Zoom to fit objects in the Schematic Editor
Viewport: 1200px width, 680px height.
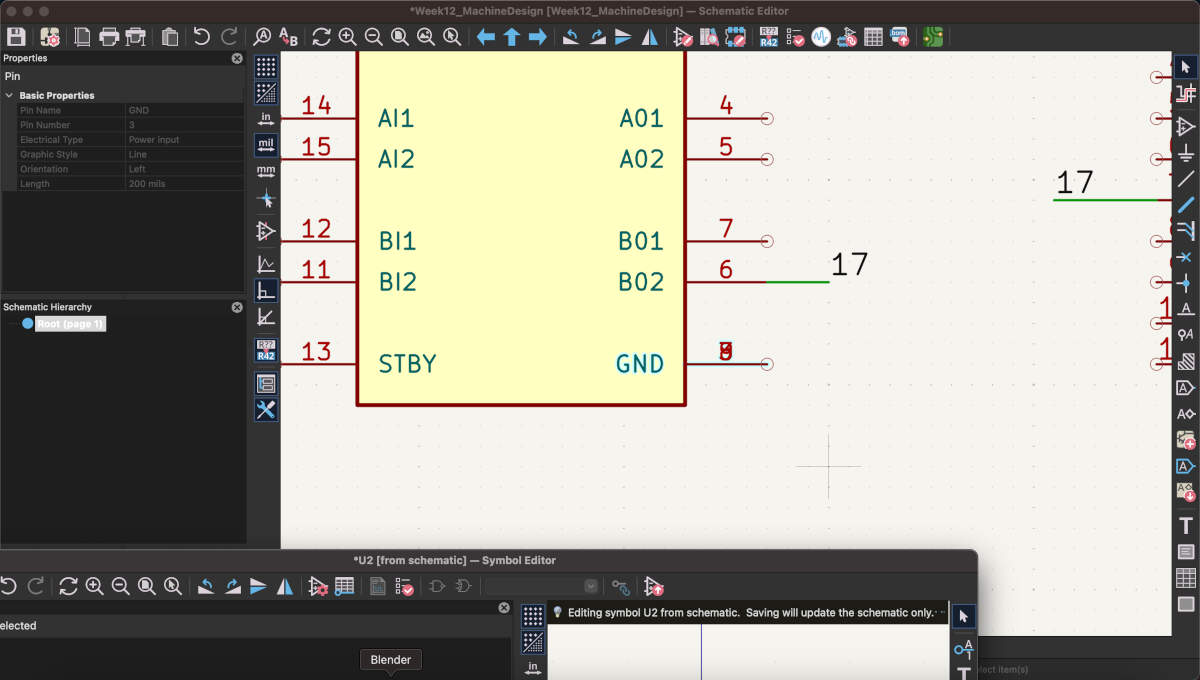[x=425, y=37]
